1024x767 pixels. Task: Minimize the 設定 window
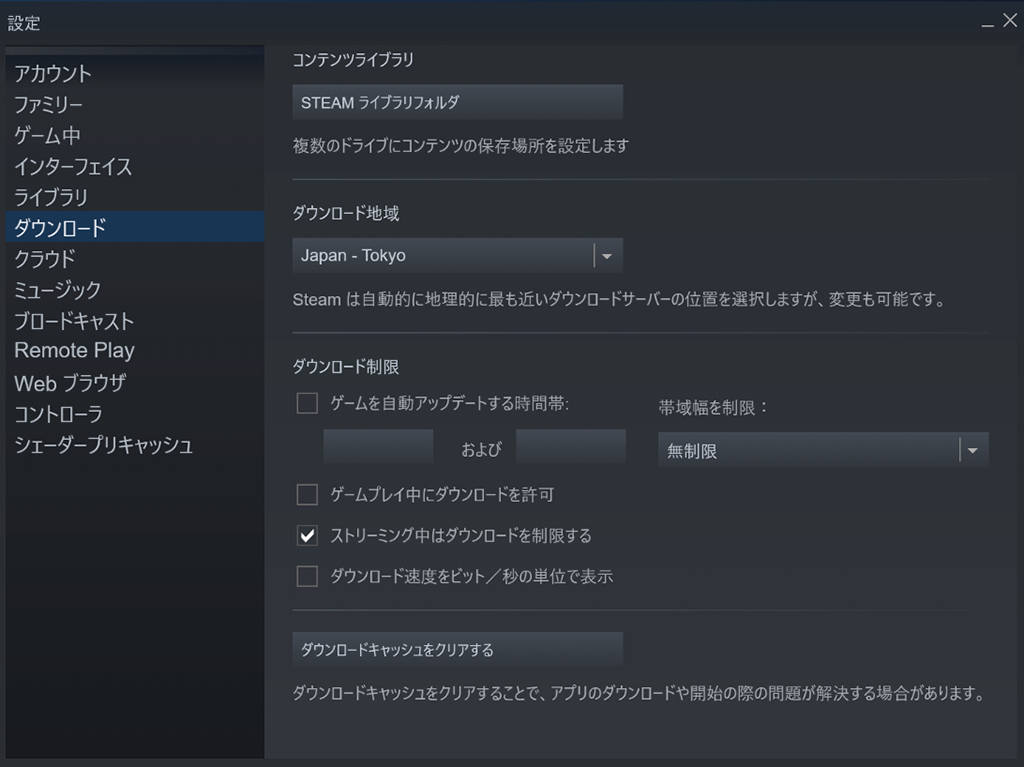click(987, 22)
